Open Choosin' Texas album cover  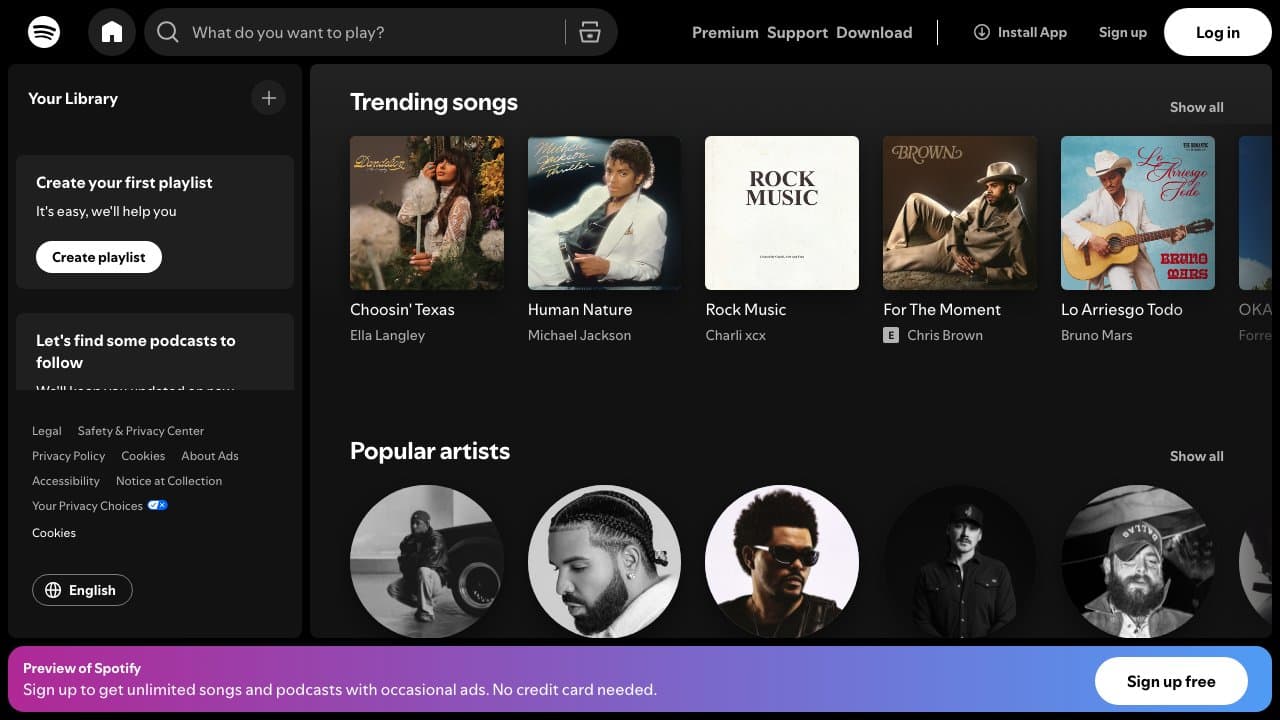pyautogui.click(x=427, y=213)
